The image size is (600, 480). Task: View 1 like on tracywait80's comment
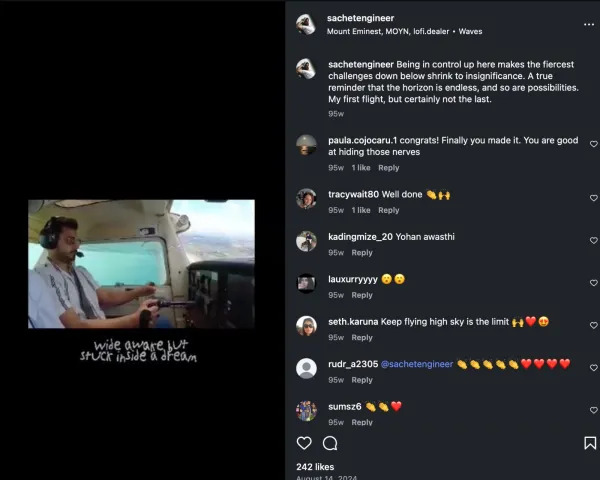pos(361,211)
